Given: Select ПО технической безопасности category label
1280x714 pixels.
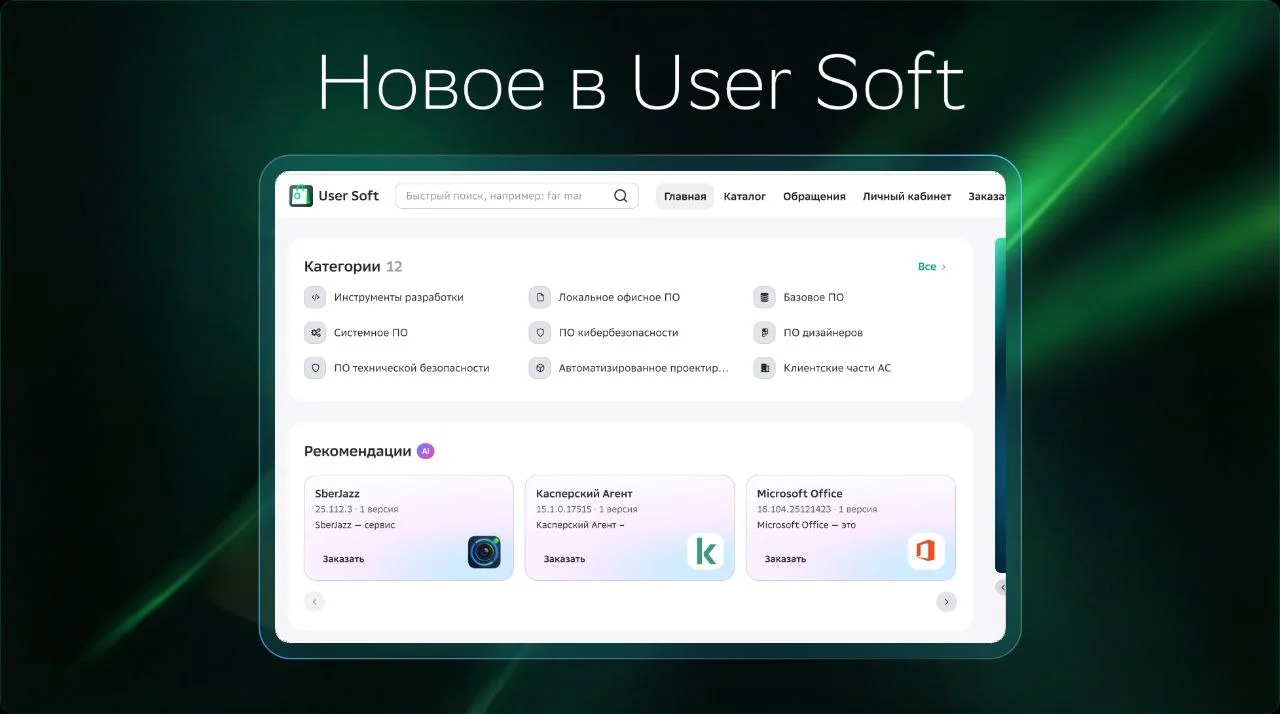Looking at the screenshot, I should (x=412, y=368).
